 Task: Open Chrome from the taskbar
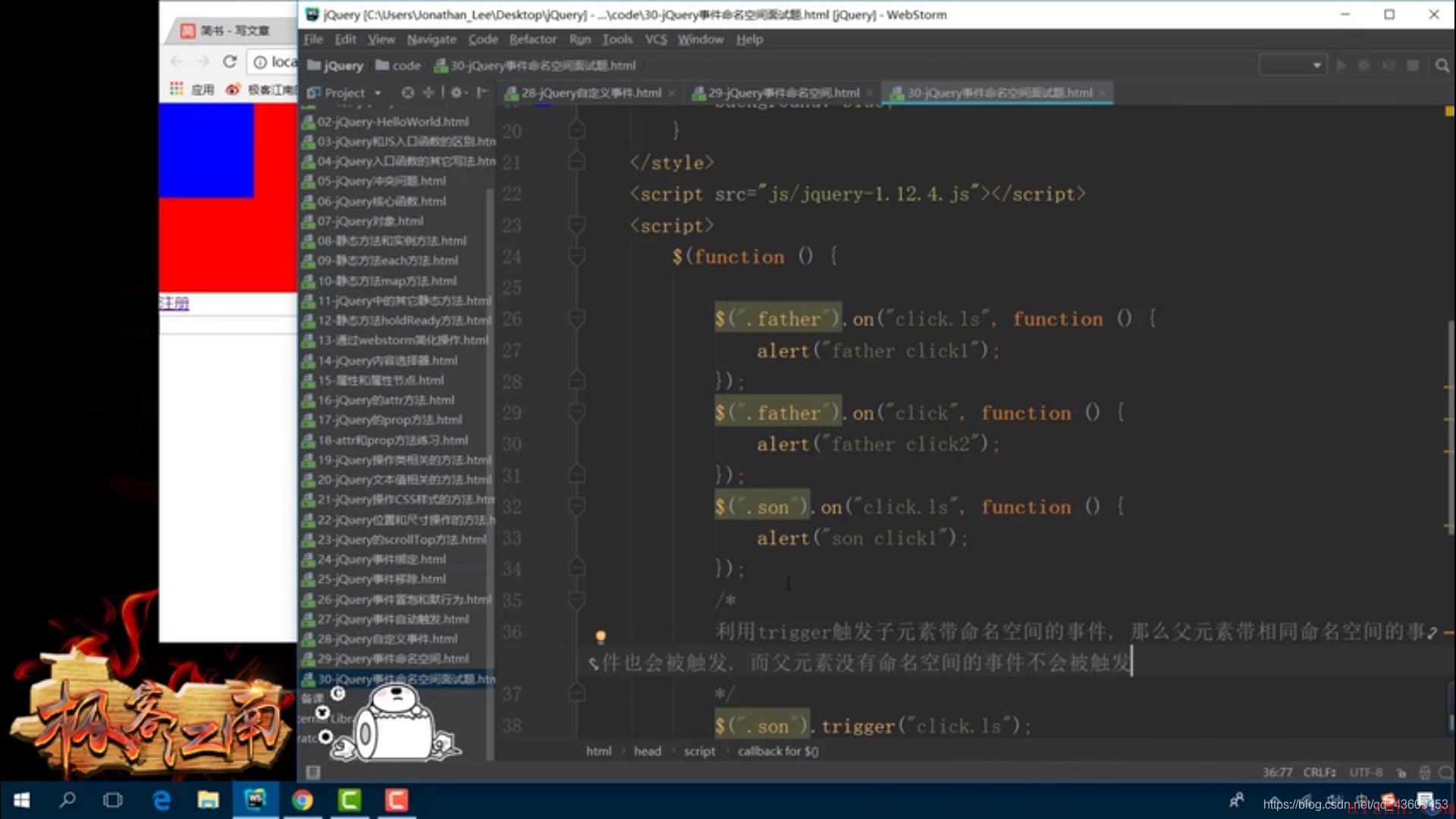[x=302, y=800]
